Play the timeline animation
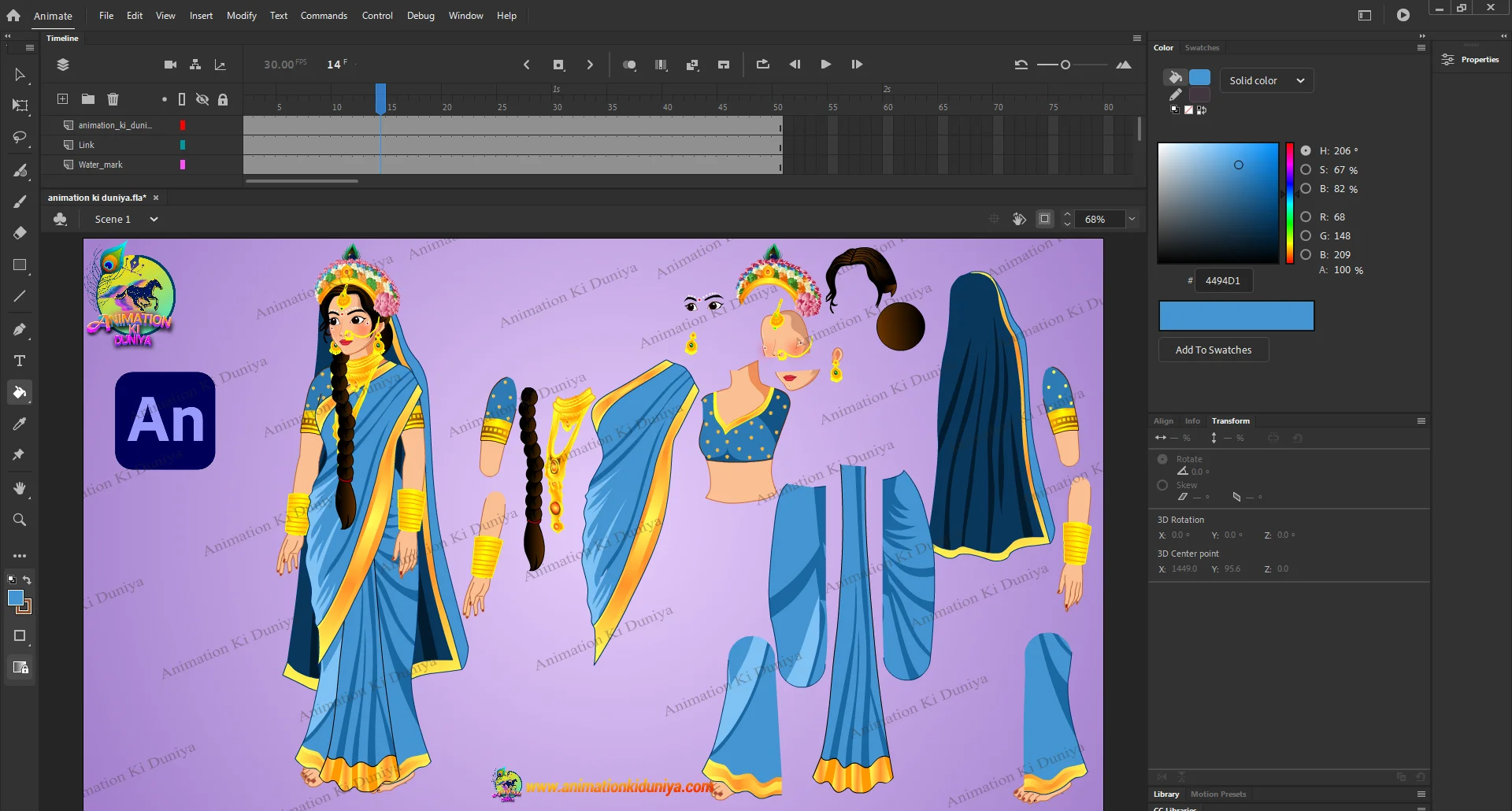 click(825, 65)
